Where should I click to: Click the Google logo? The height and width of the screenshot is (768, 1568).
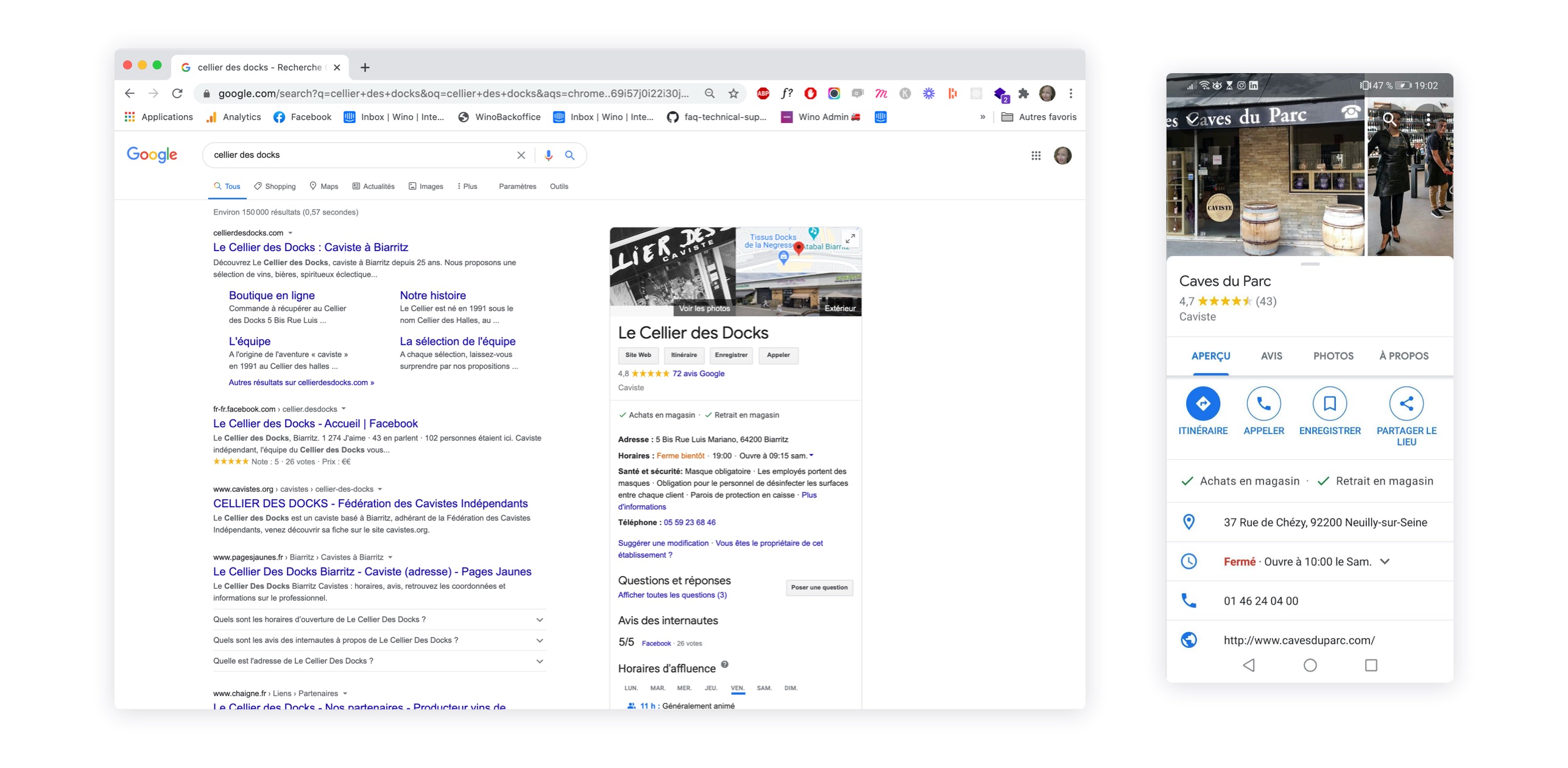point(152,155)
